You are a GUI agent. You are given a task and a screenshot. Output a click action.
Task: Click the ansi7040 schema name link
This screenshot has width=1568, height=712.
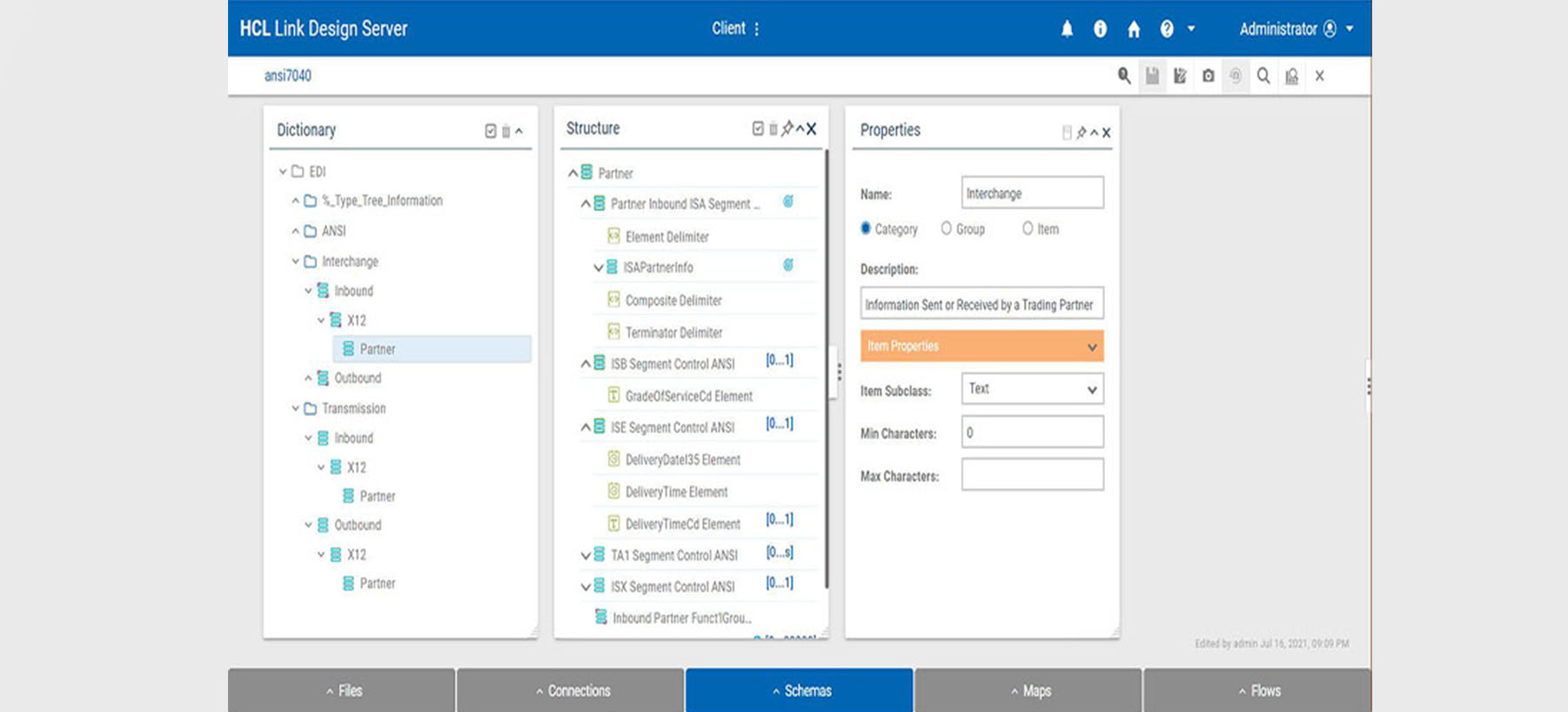tap(288, 76)
